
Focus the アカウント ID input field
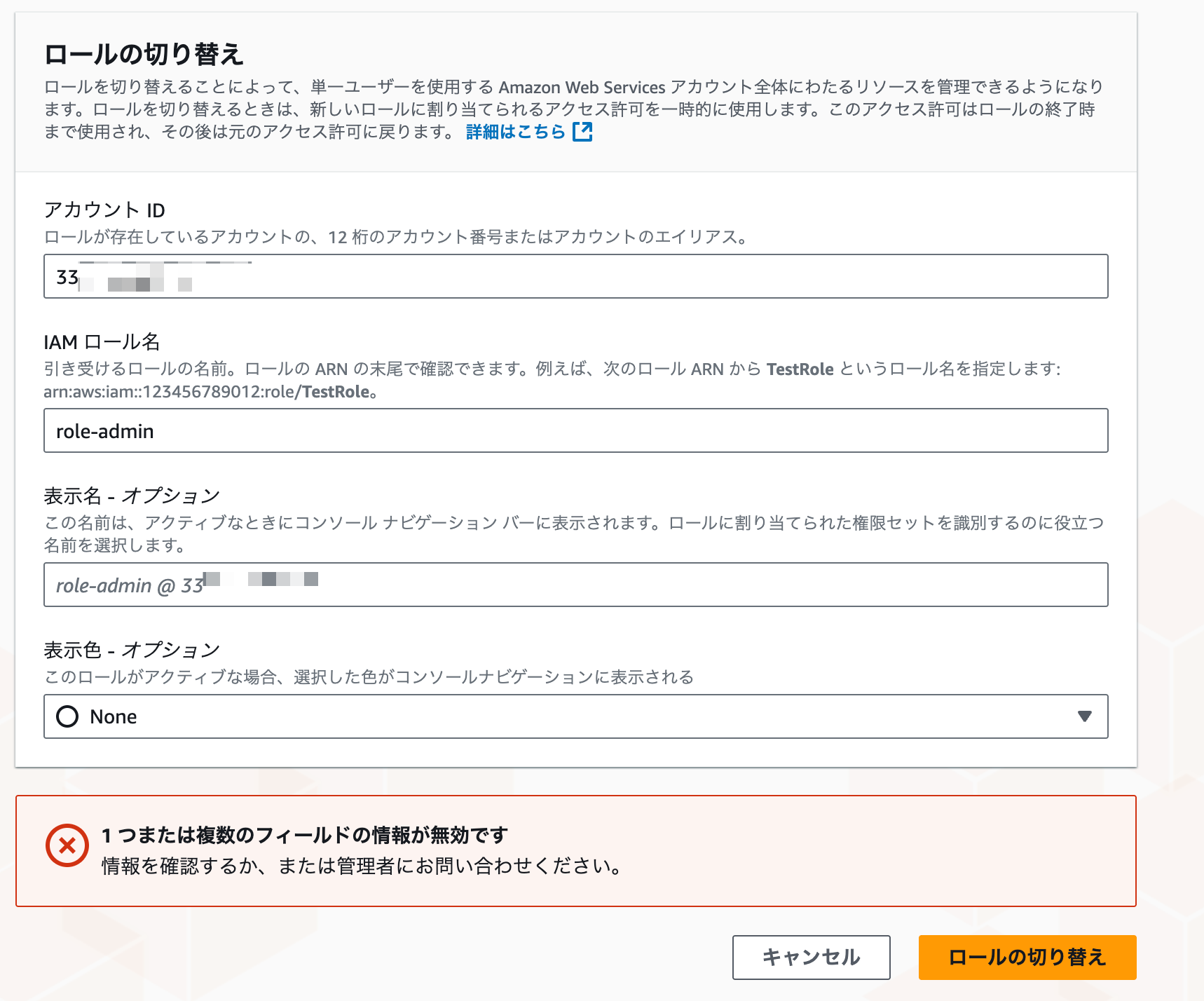(x=575, y=276)
